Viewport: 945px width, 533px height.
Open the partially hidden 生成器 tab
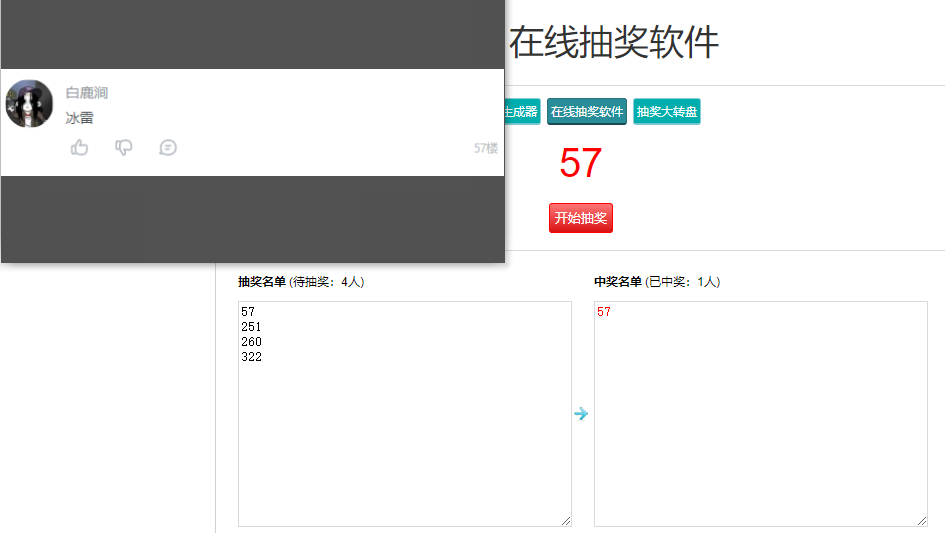[x=523, y=112]
